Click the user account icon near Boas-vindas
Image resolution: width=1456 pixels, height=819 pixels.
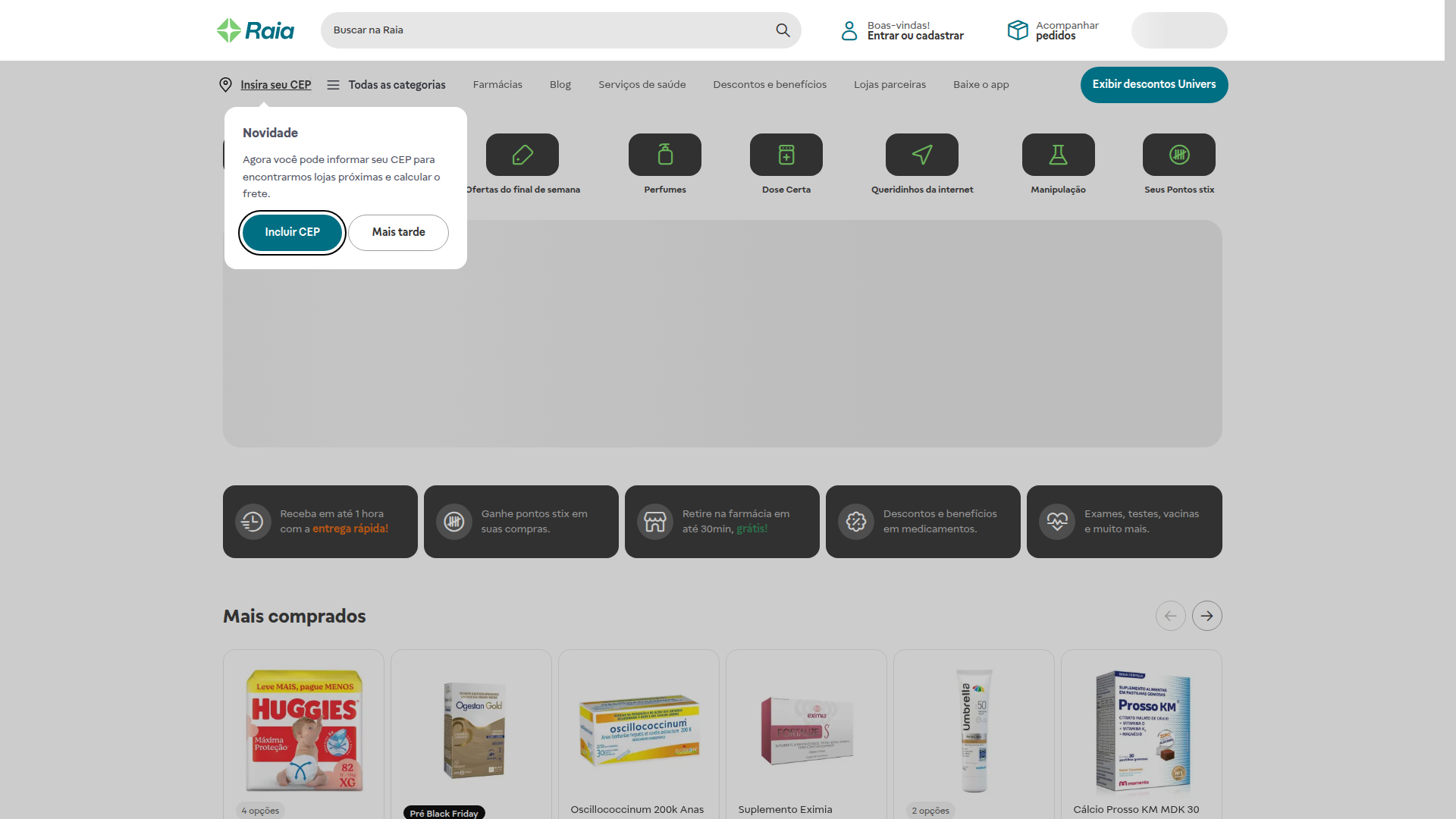click(849, 30)
